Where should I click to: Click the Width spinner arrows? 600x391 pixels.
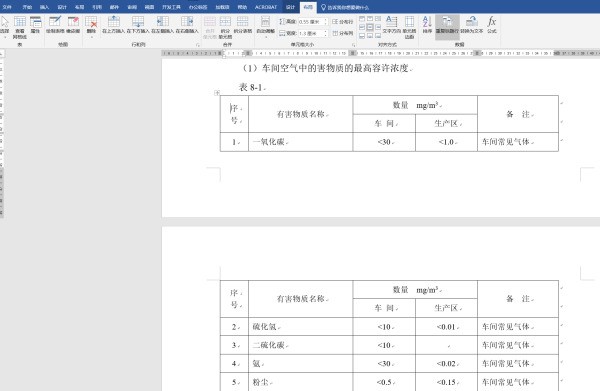click(326, 33)
